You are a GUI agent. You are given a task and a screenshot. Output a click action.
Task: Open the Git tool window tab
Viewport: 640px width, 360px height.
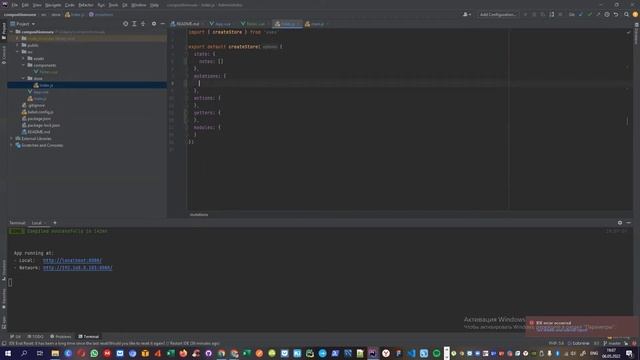(x=16, y=337)
